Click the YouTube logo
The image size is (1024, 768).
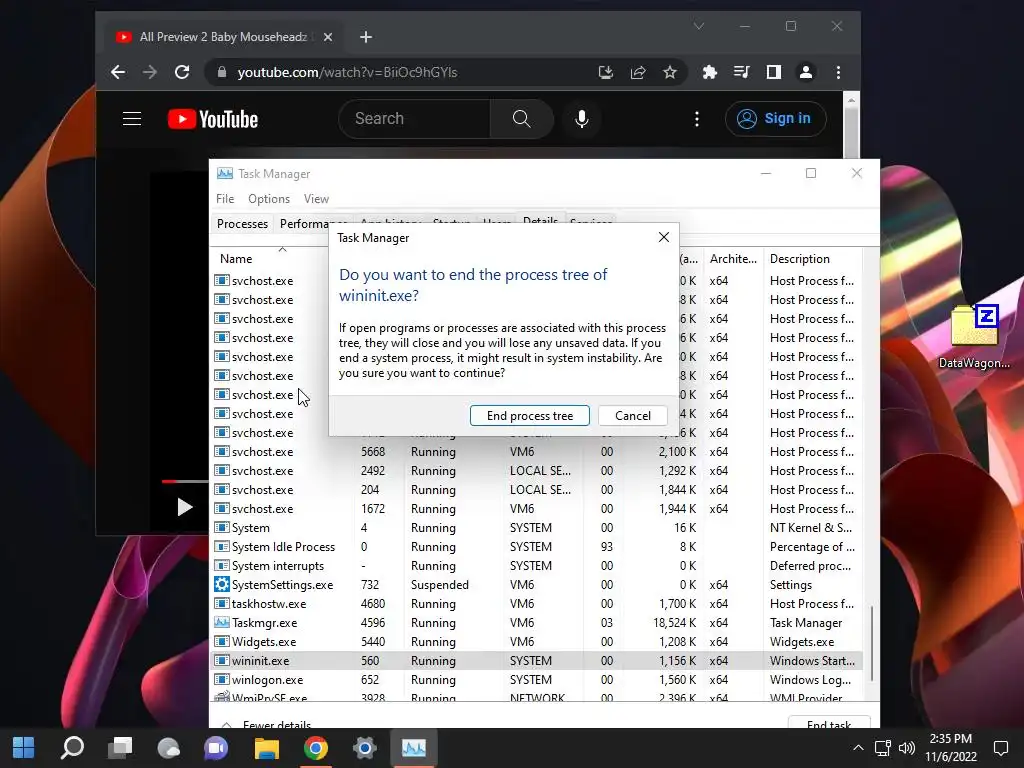click(213, 119)
